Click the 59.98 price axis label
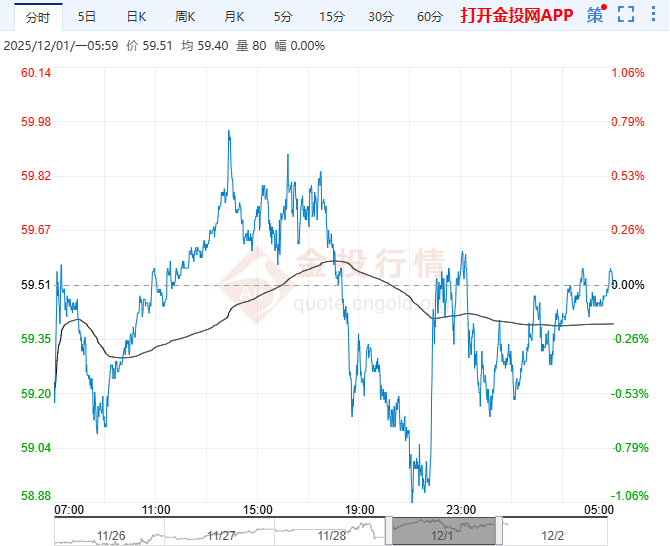The image size is (670, 546). point(36,122)
